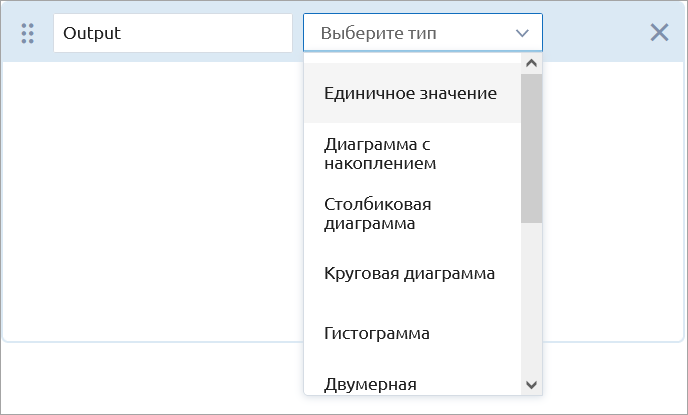Click the Выберите тип placeholder text
Image resolution: width=688 pixels, height=415 pixels.
379,33
